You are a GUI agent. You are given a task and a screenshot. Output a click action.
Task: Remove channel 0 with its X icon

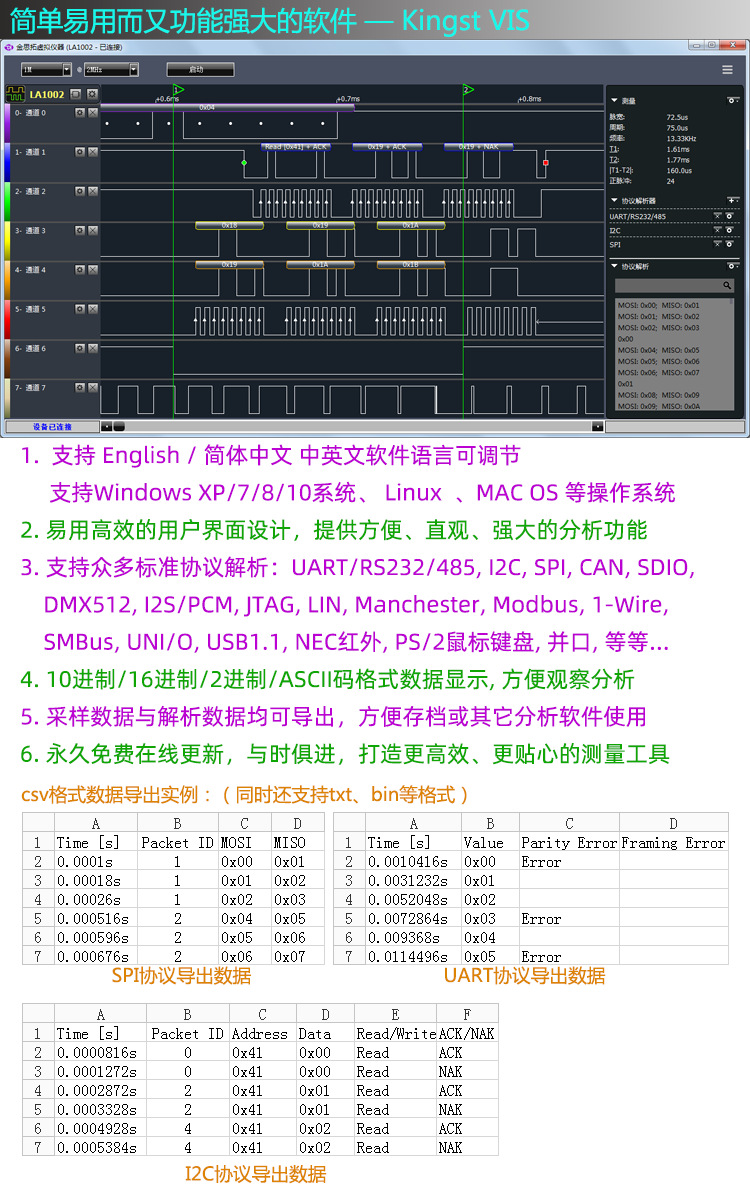coord(93,112)
